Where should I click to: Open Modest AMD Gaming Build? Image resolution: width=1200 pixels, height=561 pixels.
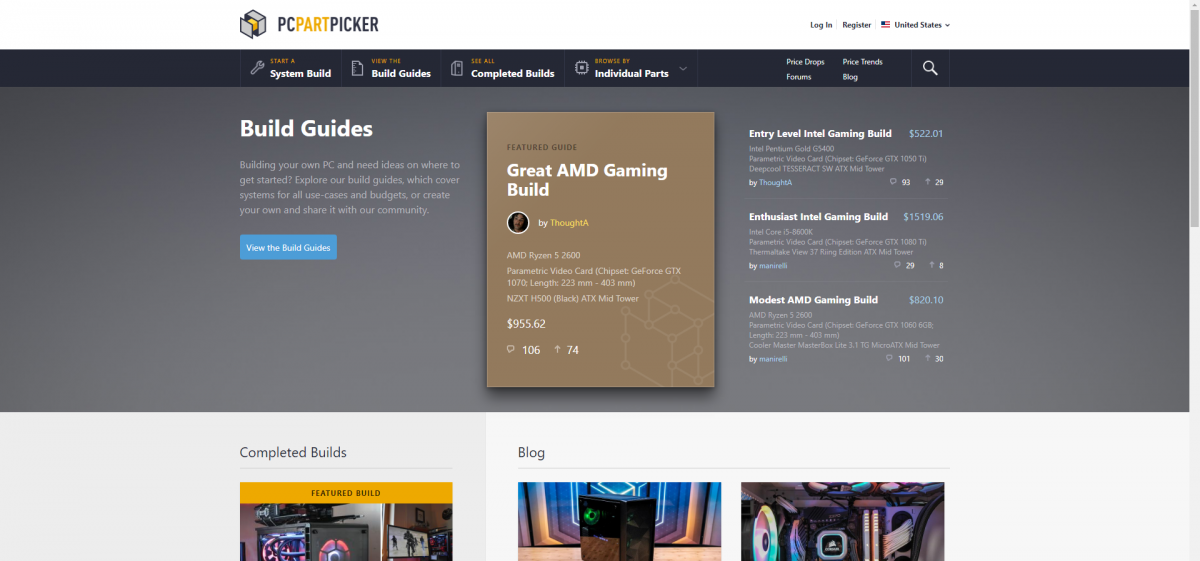coord(813,299)
